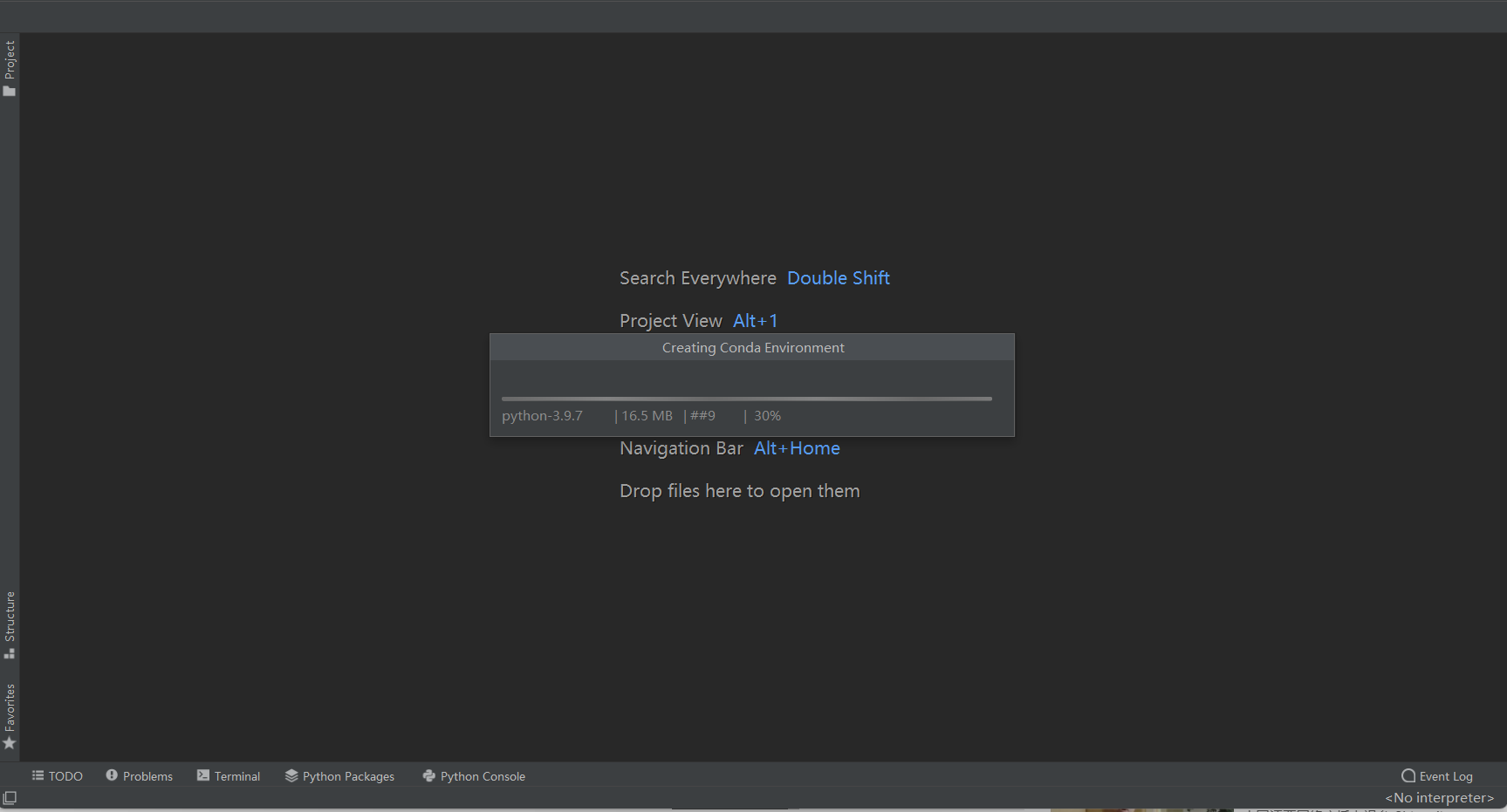1507x812 pixels.
Task: Open the Event Log
Action: (1437, 776)
